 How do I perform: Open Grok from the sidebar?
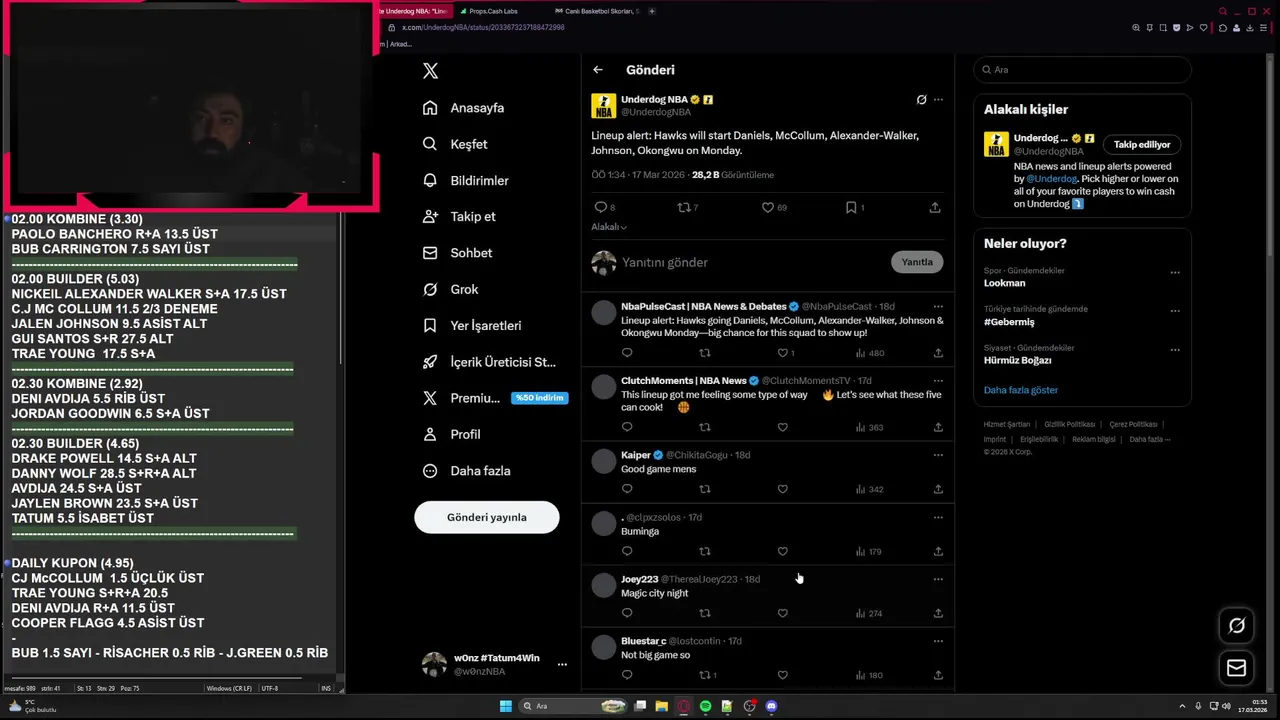coord(451,289)
